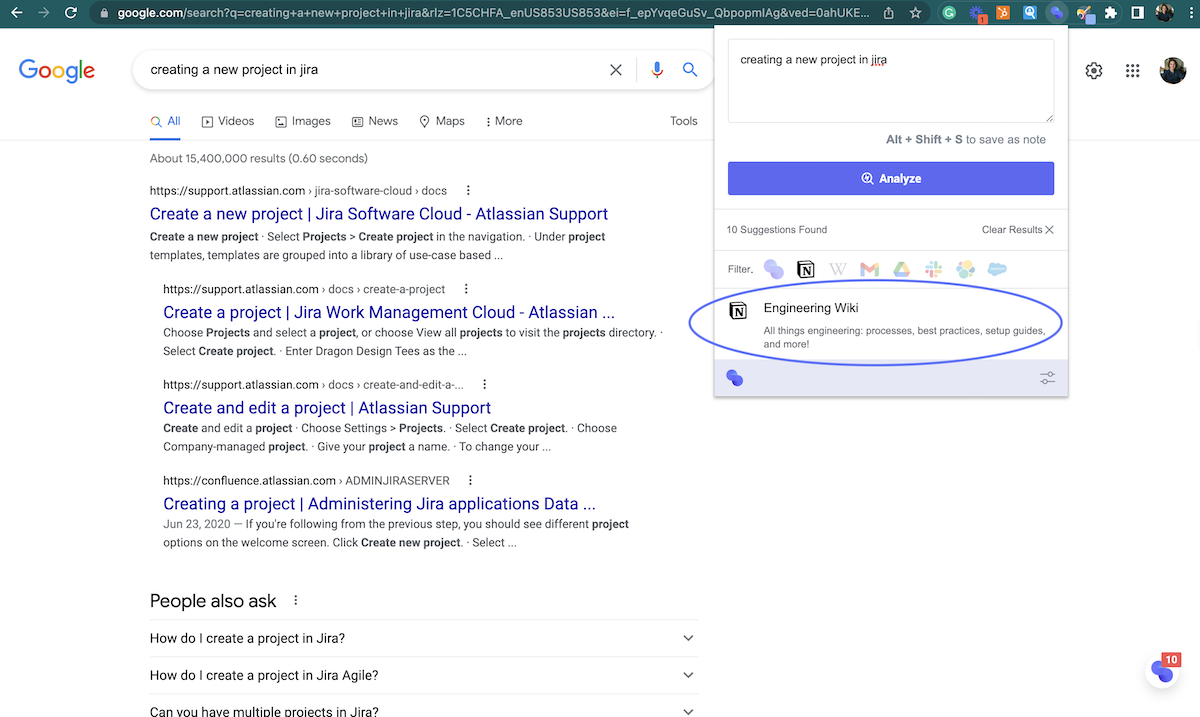
Task: Bookmark the page with the star icon
Action: point(916,13)
